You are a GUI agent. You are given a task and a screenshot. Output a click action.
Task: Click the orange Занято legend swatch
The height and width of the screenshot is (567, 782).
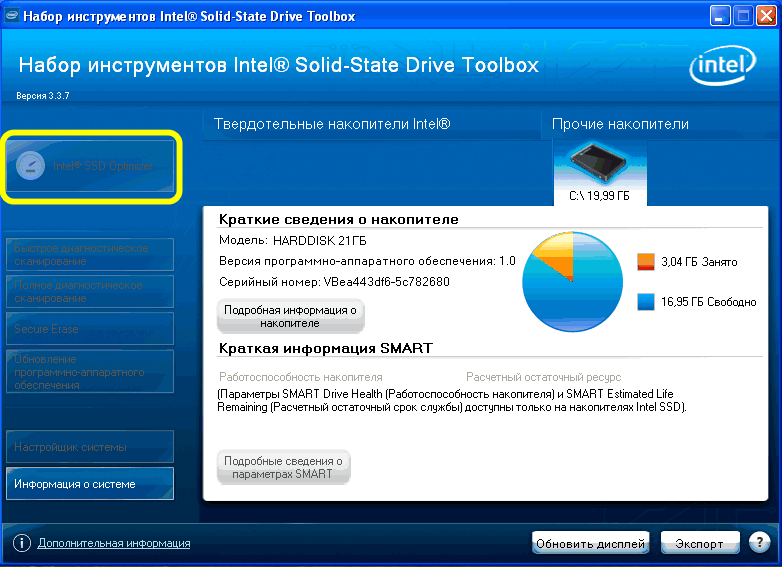[x=646, y=261]
